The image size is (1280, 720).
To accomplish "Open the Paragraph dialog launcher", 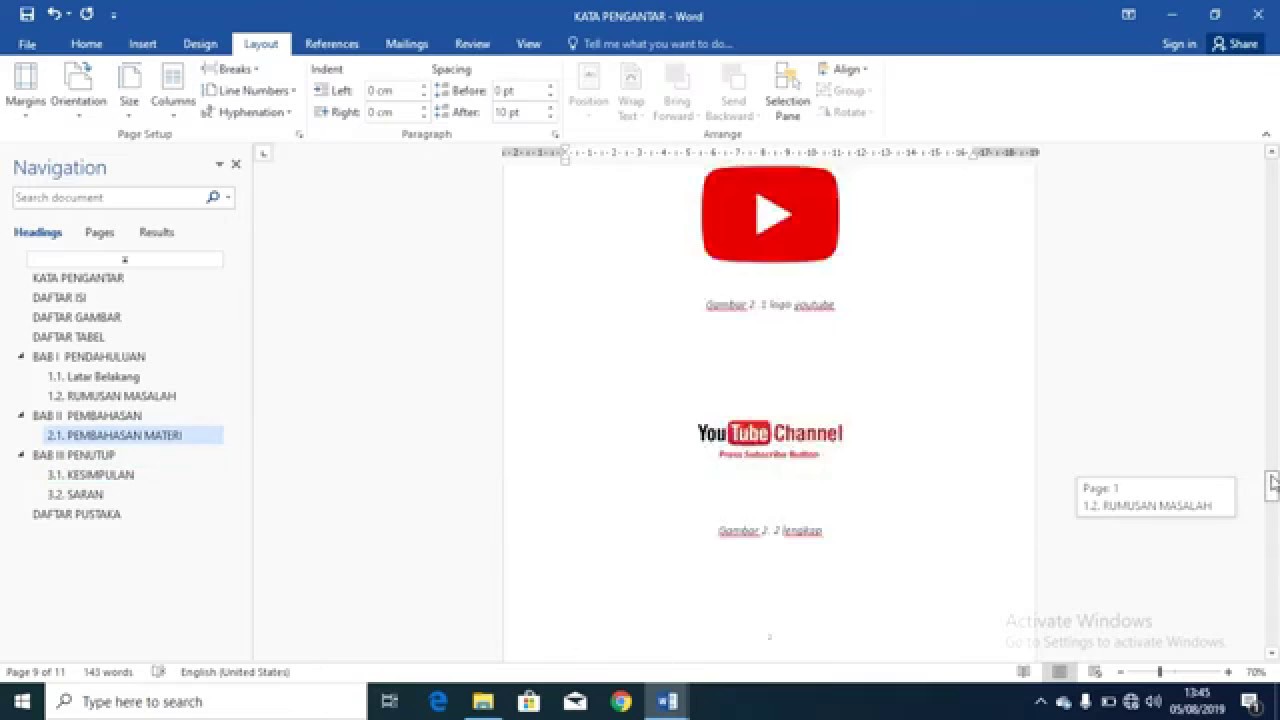I will (555, 134).
